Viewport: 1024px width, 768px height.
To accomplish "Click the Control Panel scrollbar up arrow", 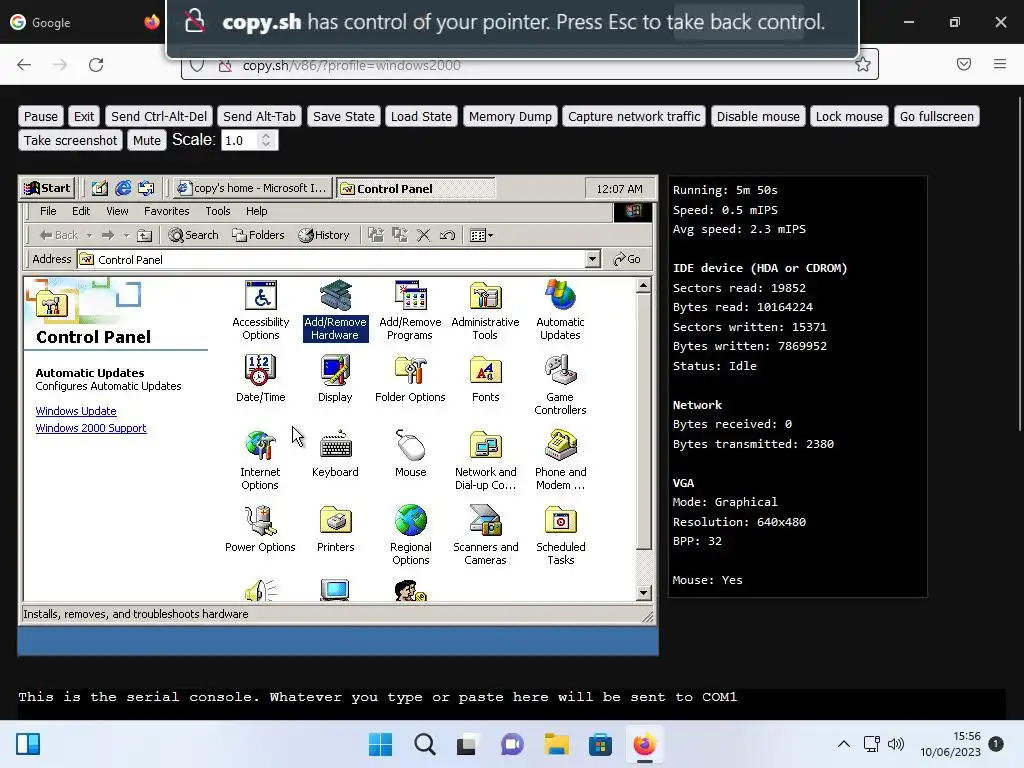I will [643, 285].
